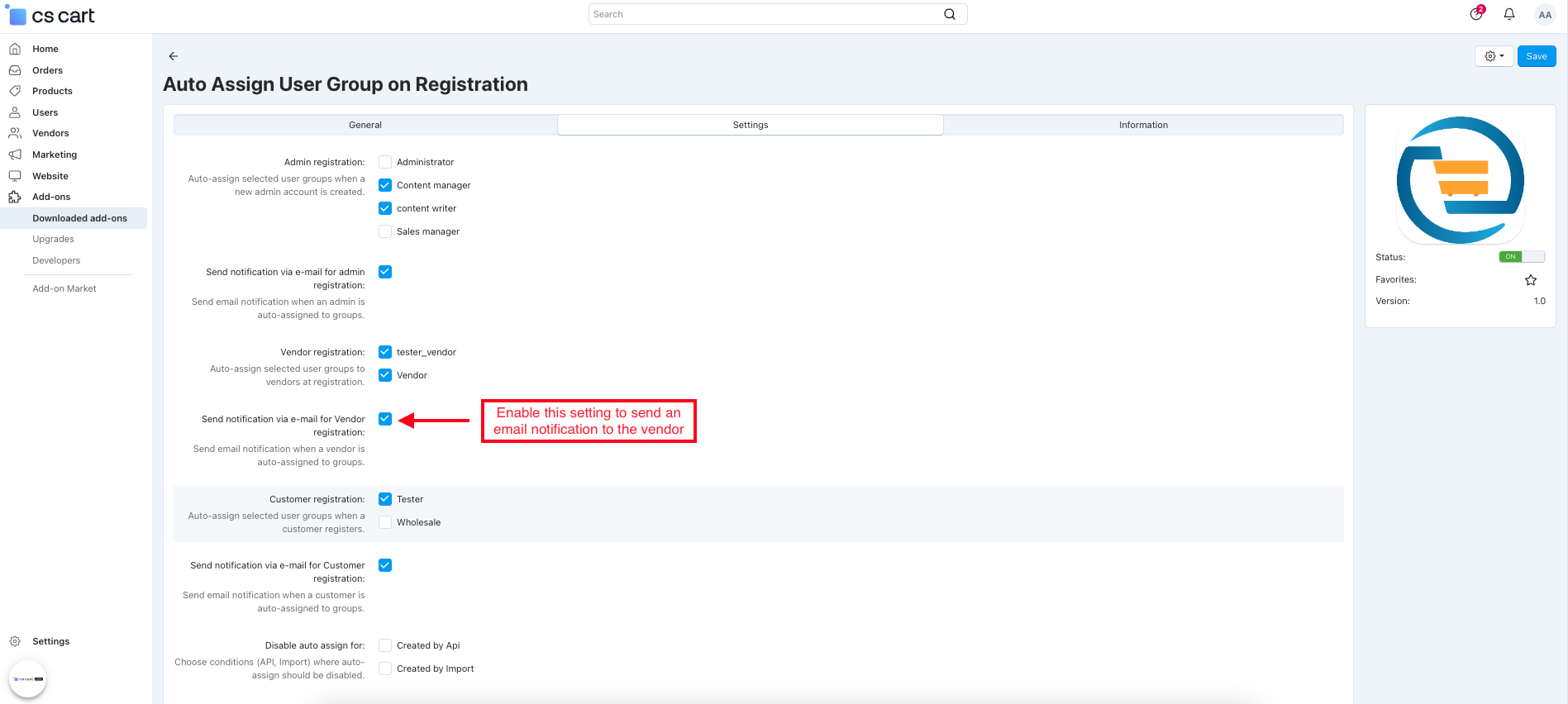
Task: Add add-on to favorites star
Action: click(1530, 280)
